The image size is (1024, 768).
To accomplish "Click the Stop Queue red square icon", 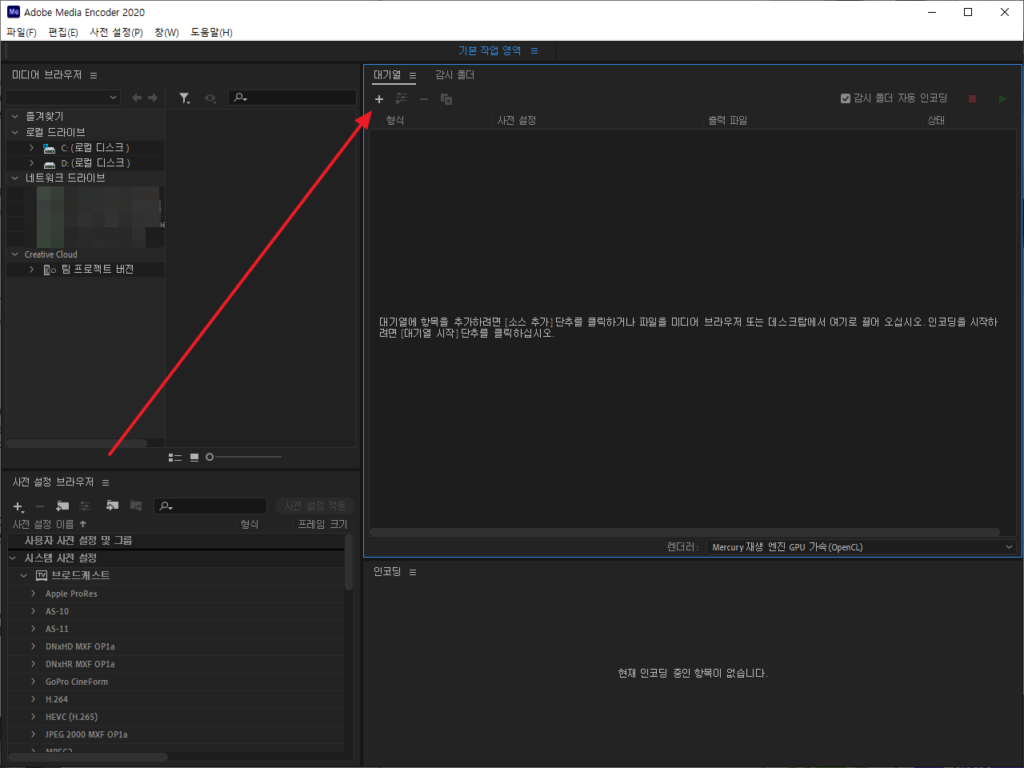I will (971, 99).
